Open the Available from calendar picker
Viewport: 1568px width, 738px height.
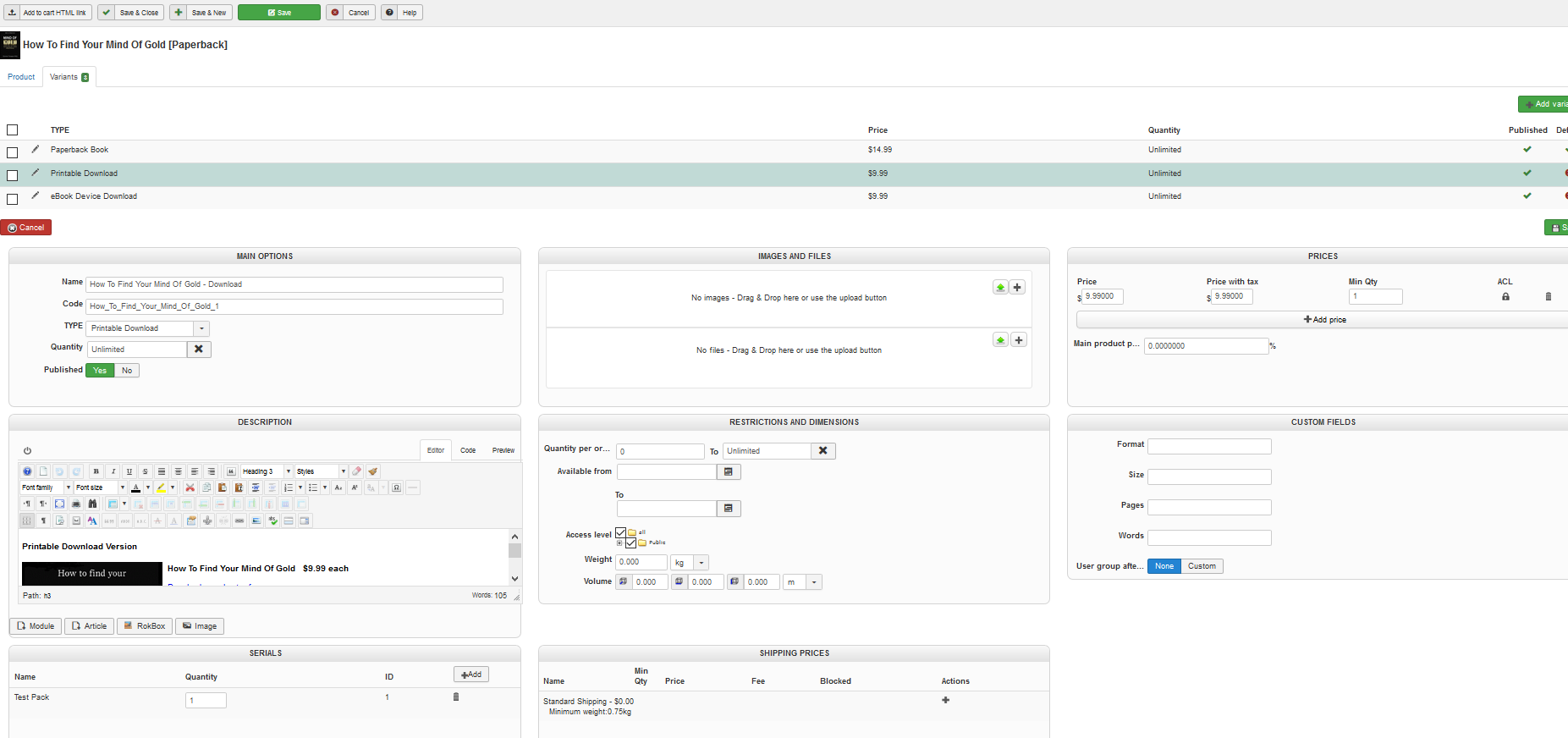728,472
